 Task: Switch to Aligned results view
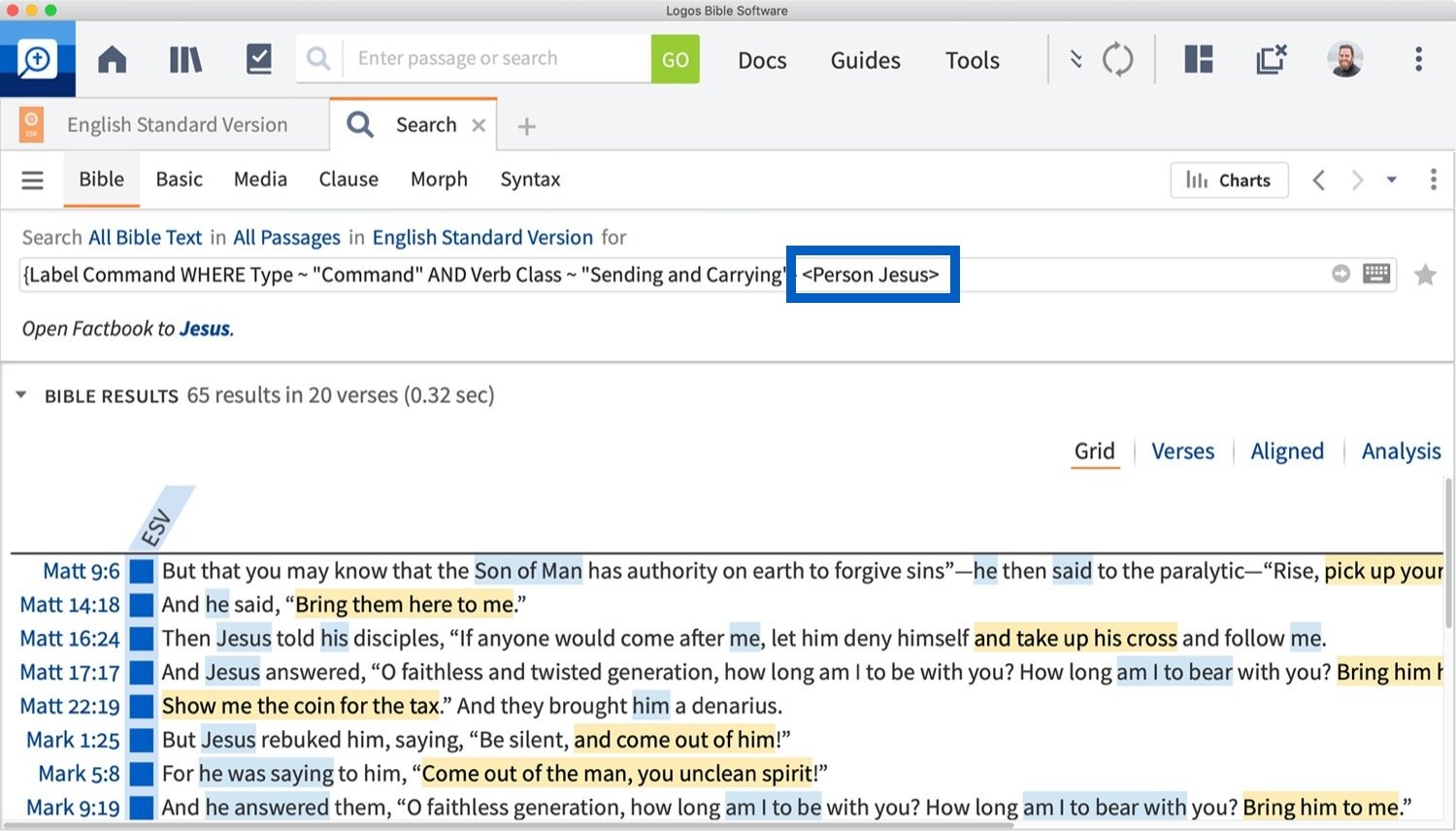click(1287, 451)
